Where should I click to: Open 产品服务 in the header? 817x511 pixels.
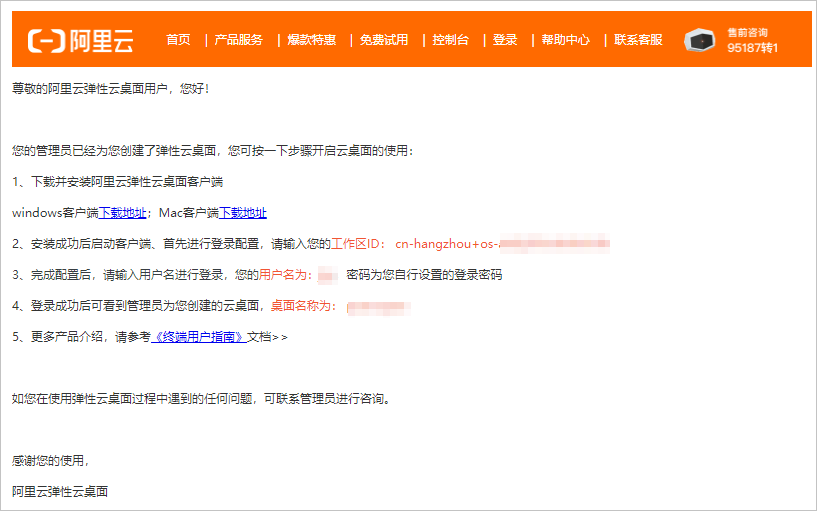click(x=239, y=40)
